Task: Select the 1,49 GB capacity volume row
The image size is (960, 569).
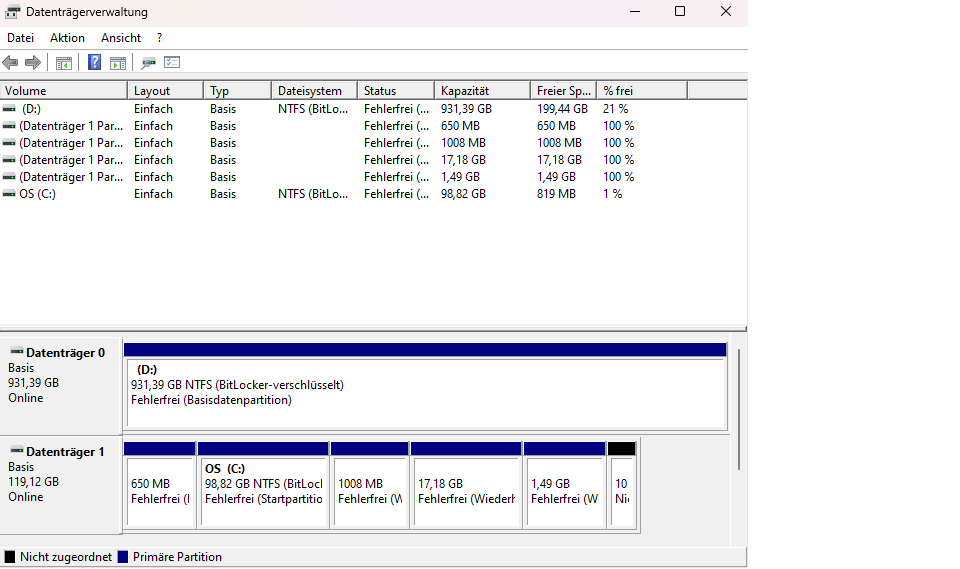Action: tap(373, 176)
